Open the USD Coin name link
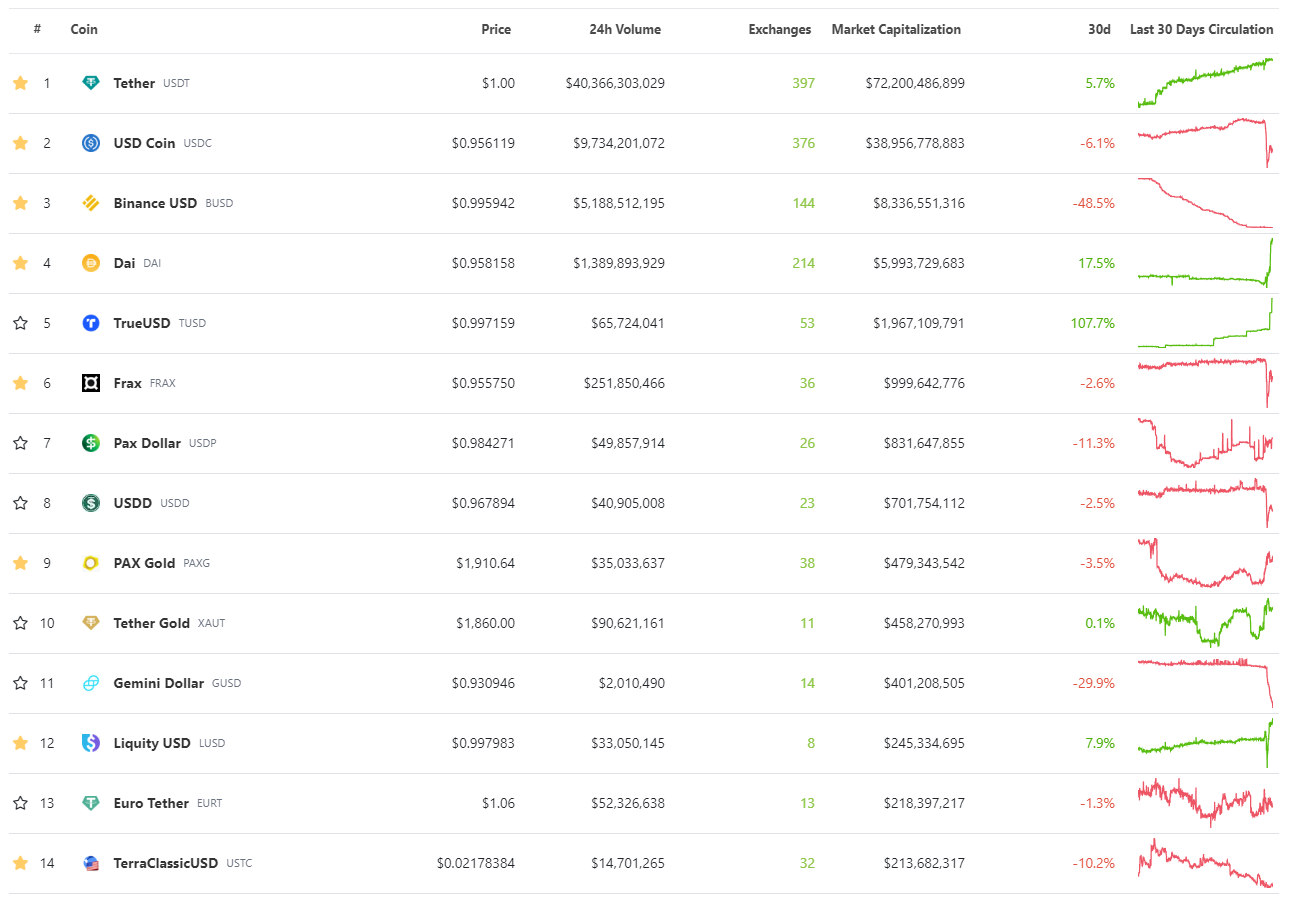This screenshot has height=897, width=1290. (144, 143)
